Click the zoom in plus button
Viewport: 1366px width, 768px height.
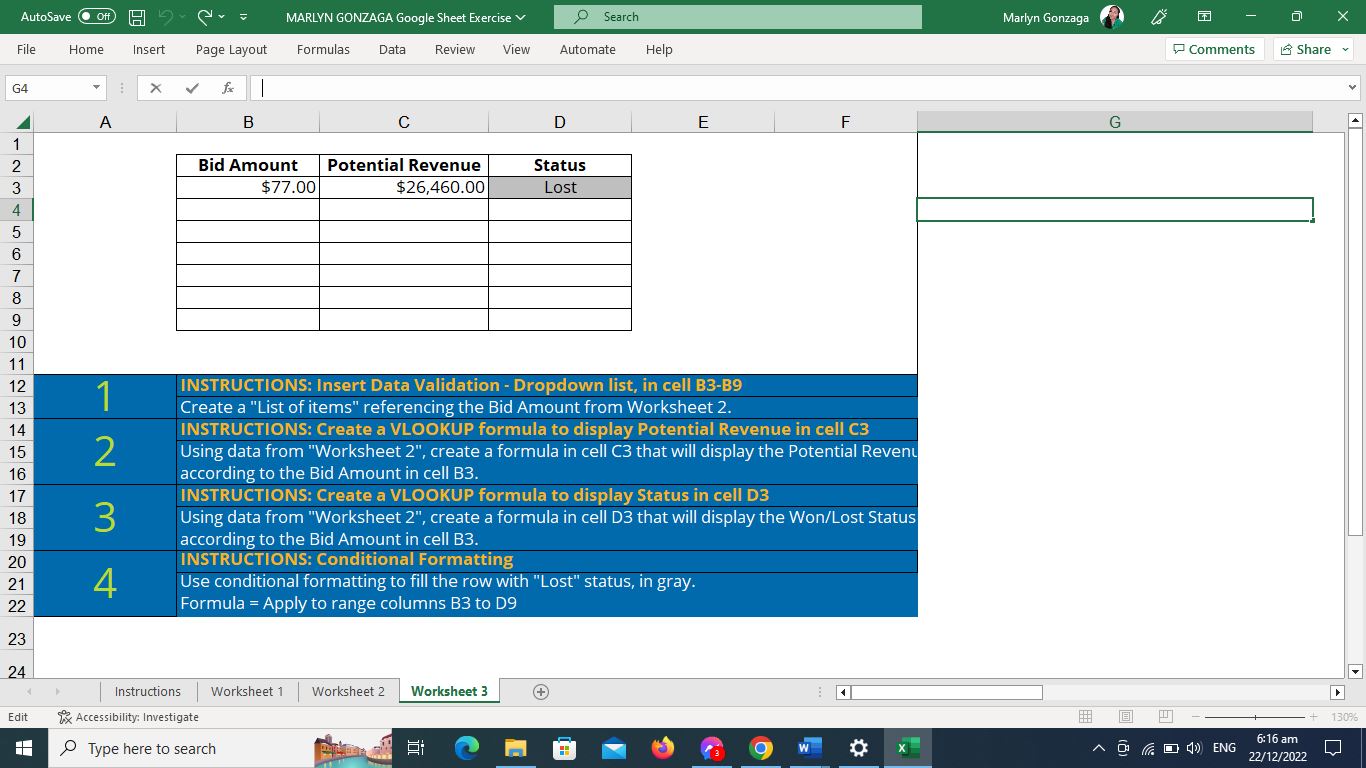(x=1313, y=717)
